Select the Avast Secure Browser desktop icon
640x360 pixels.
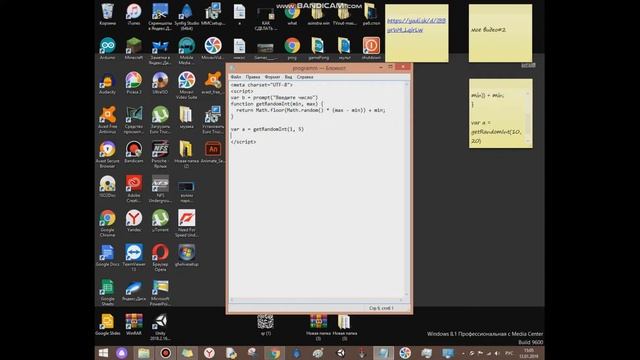click(x=107, y=154)
